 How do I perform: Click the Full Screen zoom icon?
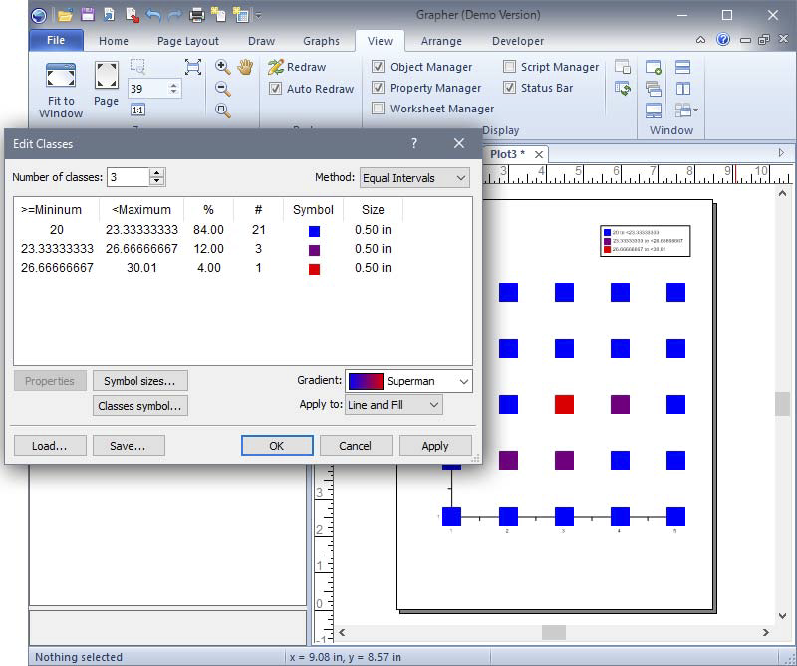pyautogui.click(x=193, y=67)
